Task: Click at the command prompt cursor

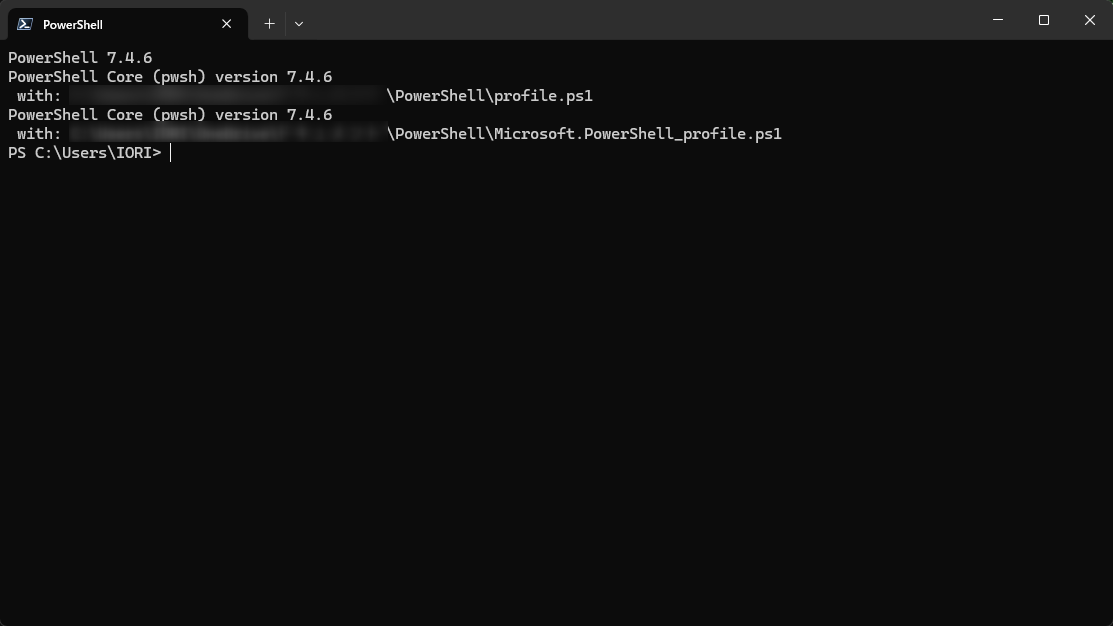Action: (x=171, y=153)
